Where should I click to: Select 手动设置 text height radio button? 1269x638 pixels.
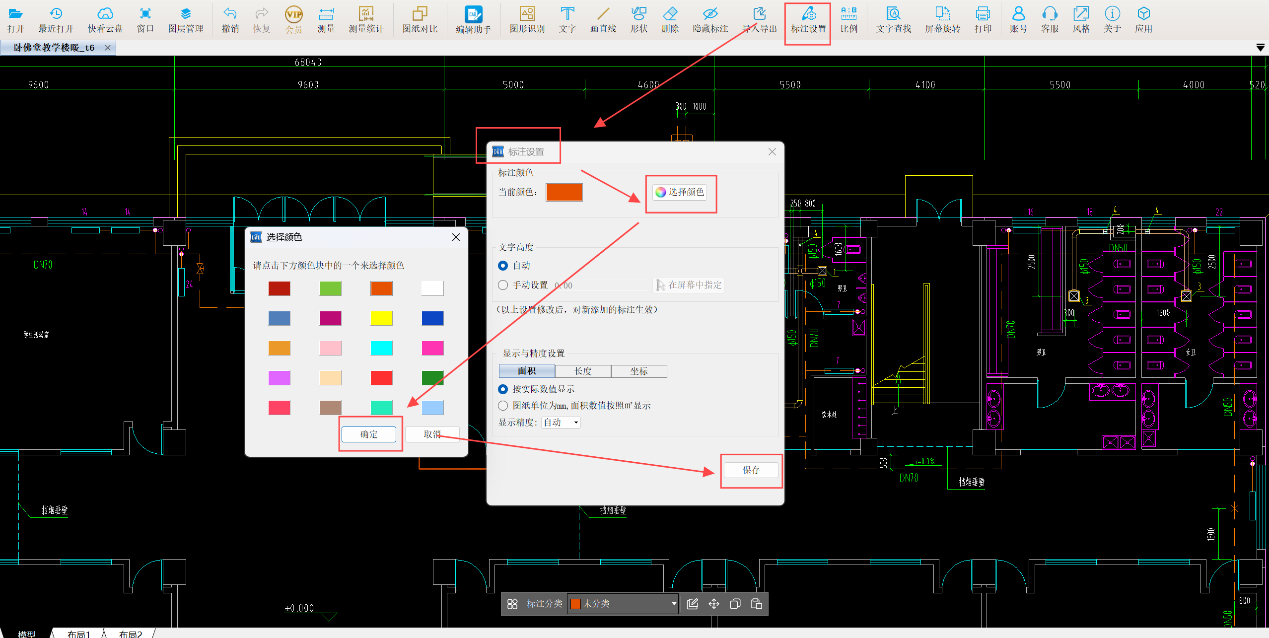[x=504, y=285]
